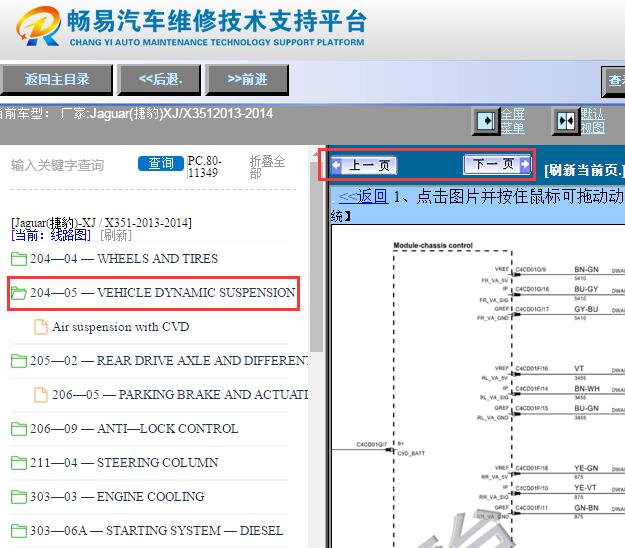Open the 全屏菜单 link

pyautogui.click(x=513, y=121)
